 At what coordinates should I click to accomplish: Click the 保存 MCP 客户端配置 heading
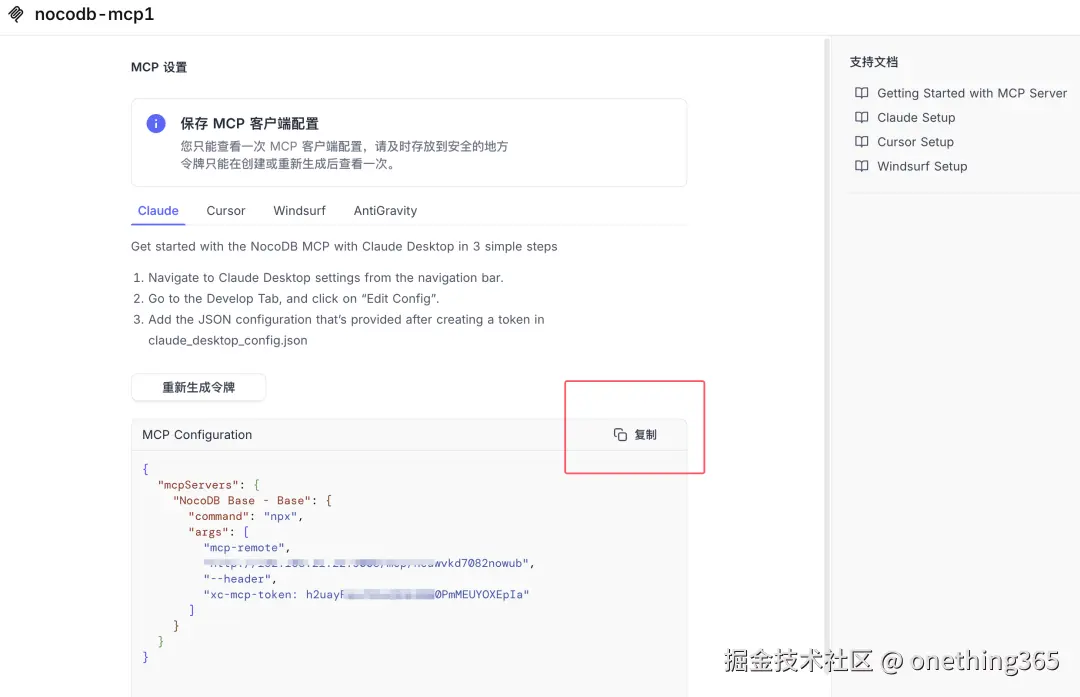click(x=249, y=123)
